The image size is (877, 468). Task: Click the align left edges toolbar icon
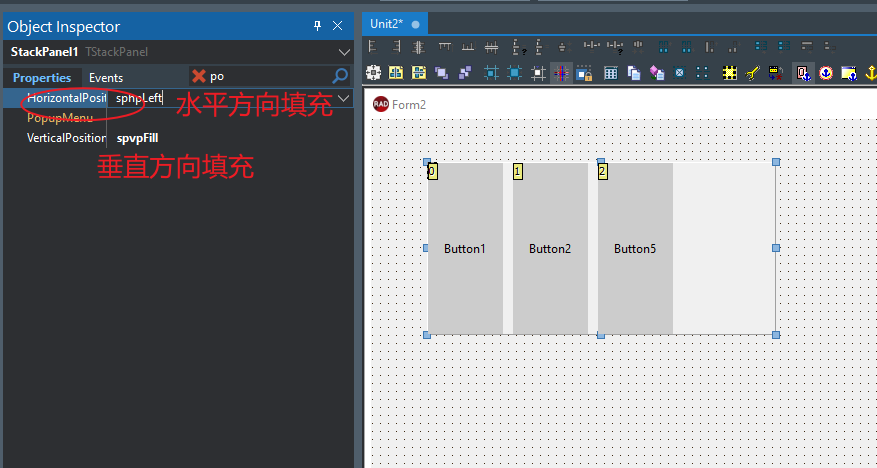coord(373,46)
